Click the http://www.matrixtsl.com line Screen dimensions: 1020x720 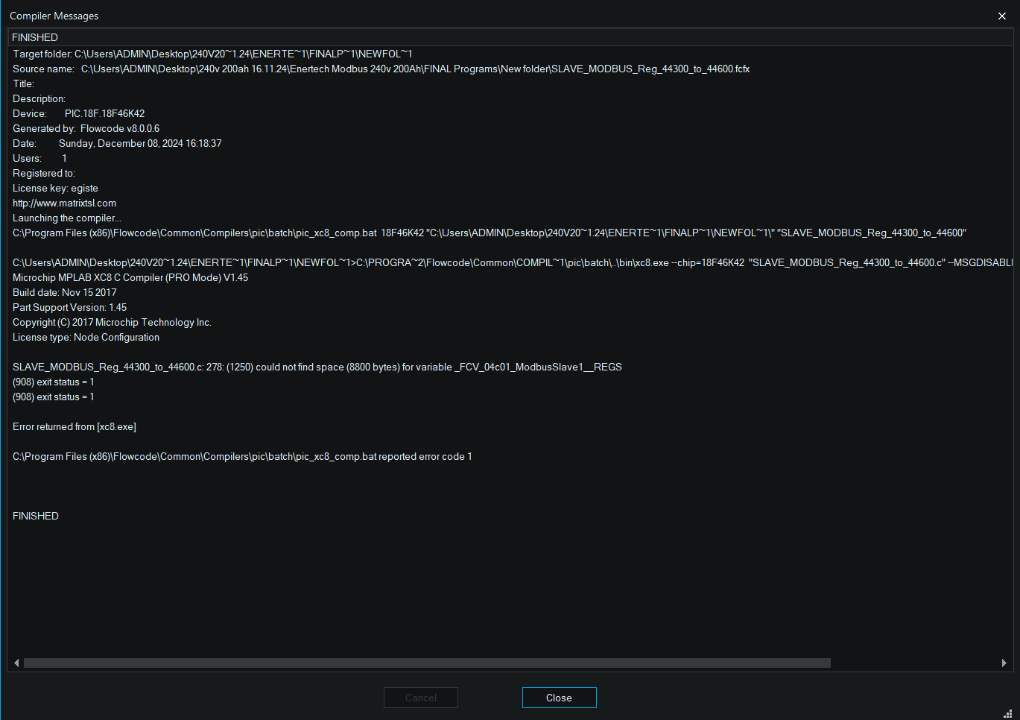64,203
